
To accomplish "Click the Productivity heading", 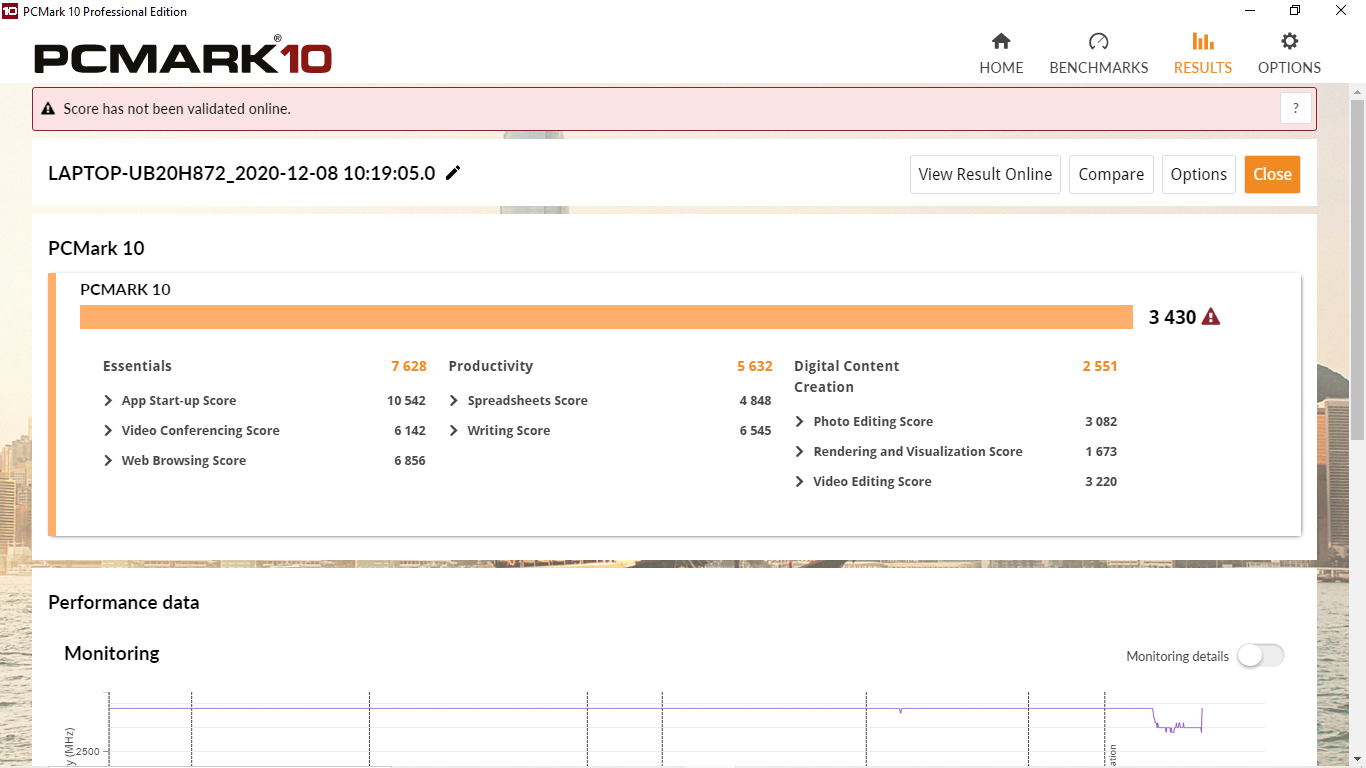I will [491, 366].
